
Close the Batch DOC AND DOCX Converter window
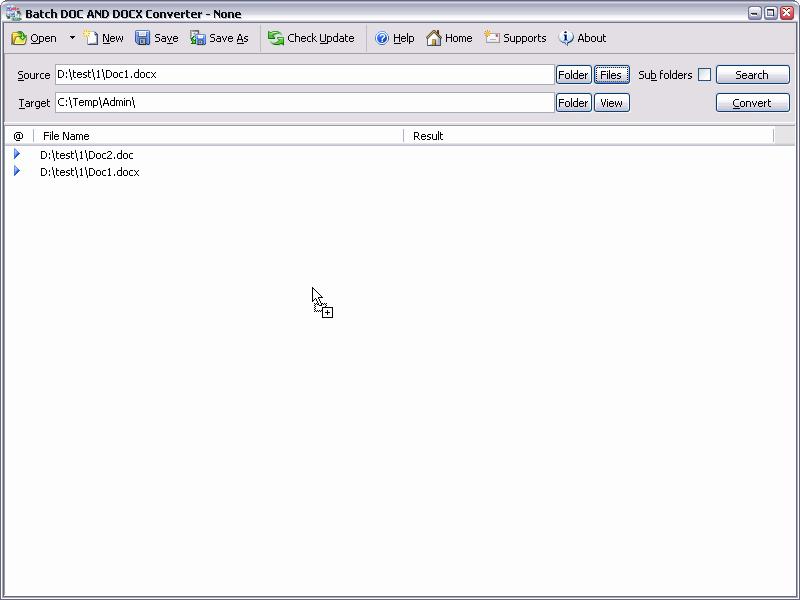point(787,13)
